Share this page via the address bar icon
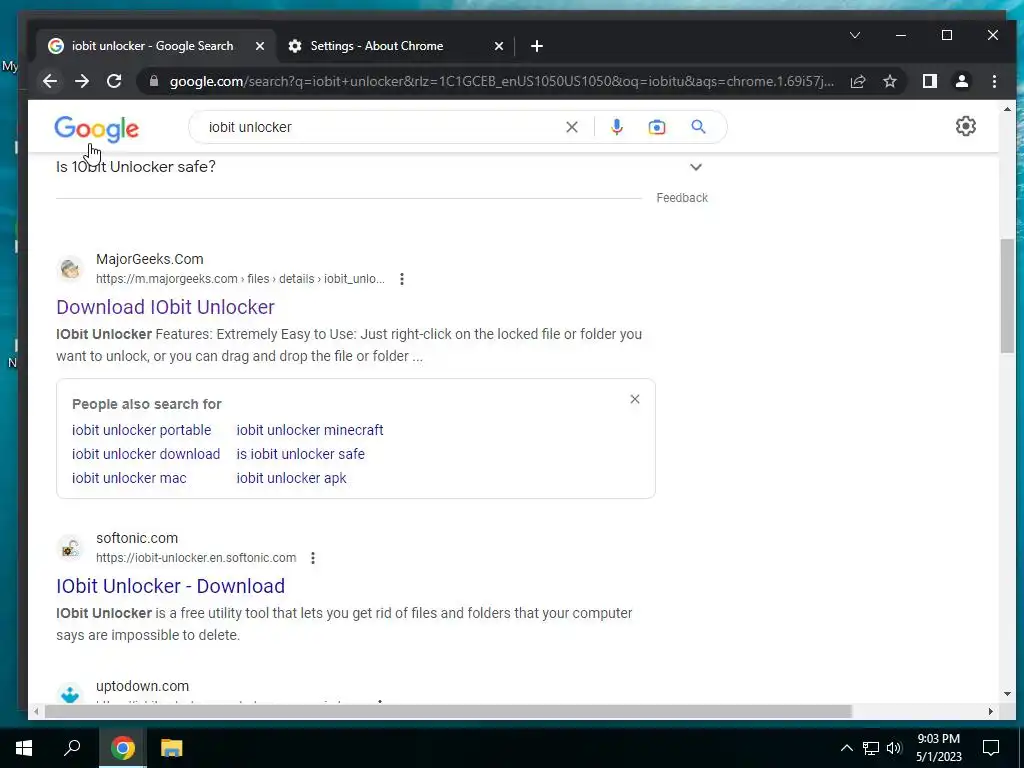 857,82
